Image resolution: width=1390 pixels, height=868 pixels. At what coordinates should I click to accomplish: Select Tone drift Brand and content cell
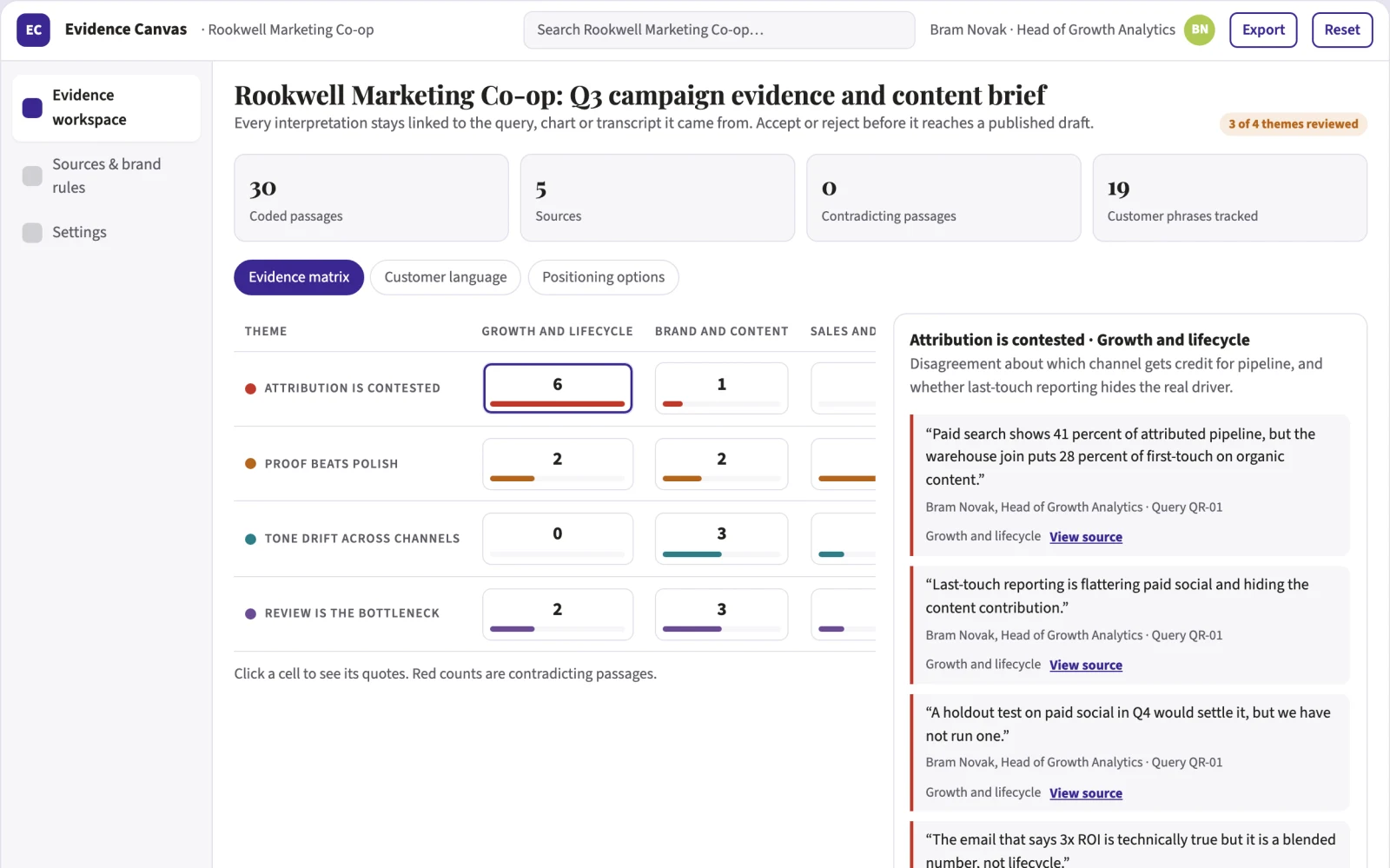pyautogui.click(x=722, y=539)
